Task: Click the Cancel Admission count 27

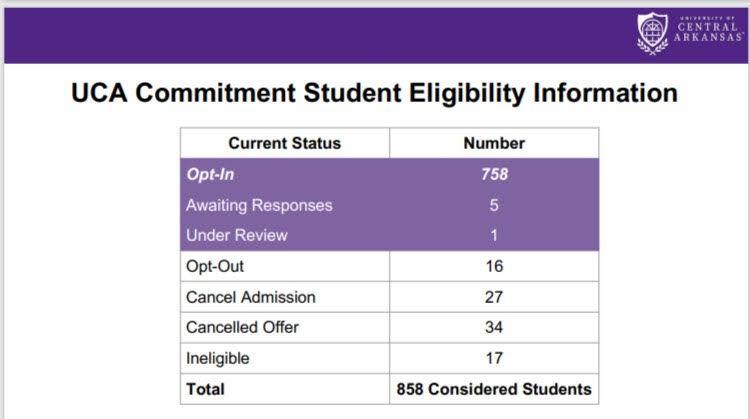Action: click(x=494, y=297)
